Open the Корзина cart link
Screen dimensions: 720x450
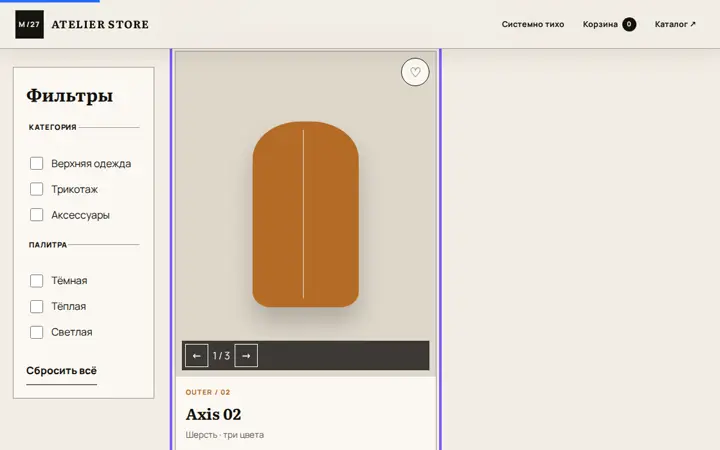(x=600, y=24)
